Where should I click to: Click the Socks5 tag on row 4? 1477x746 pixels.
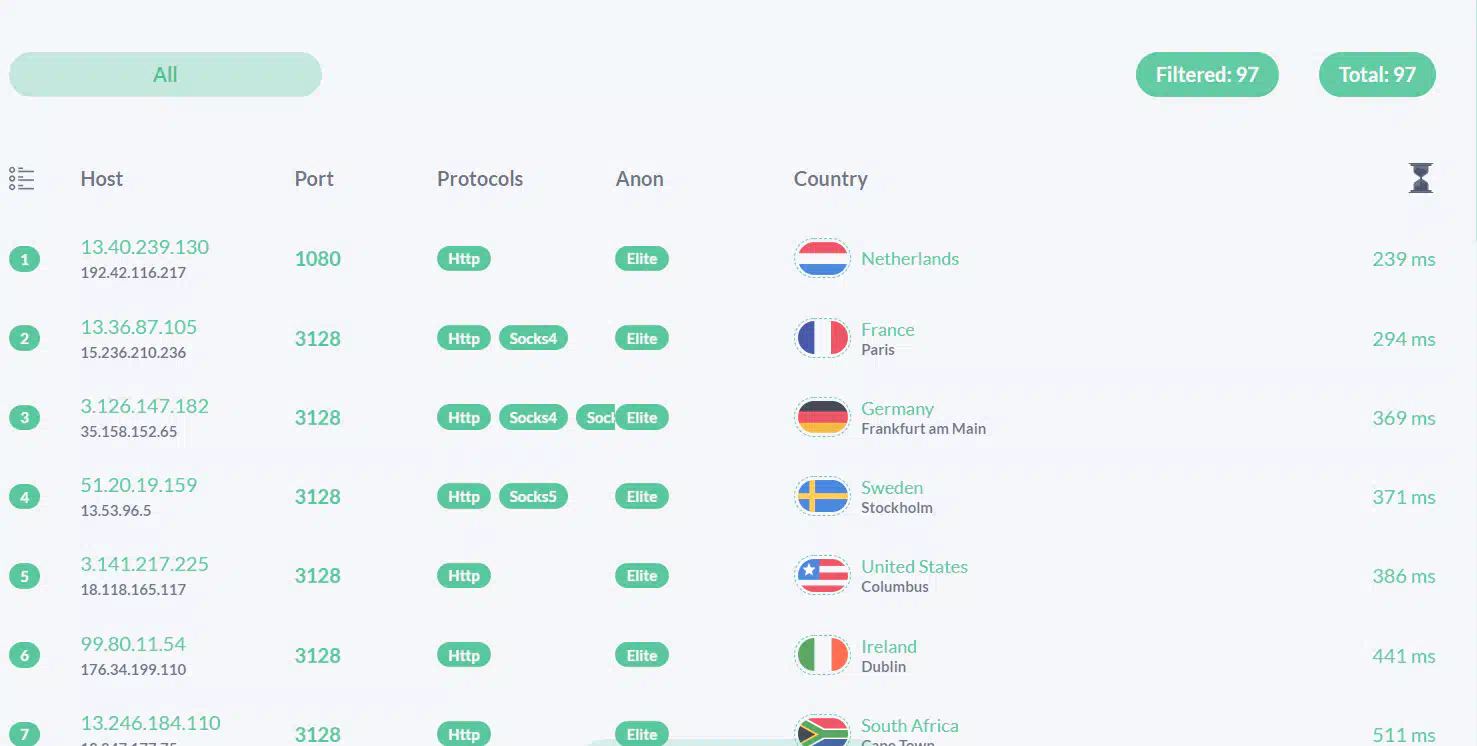click(x=533, y=497)
